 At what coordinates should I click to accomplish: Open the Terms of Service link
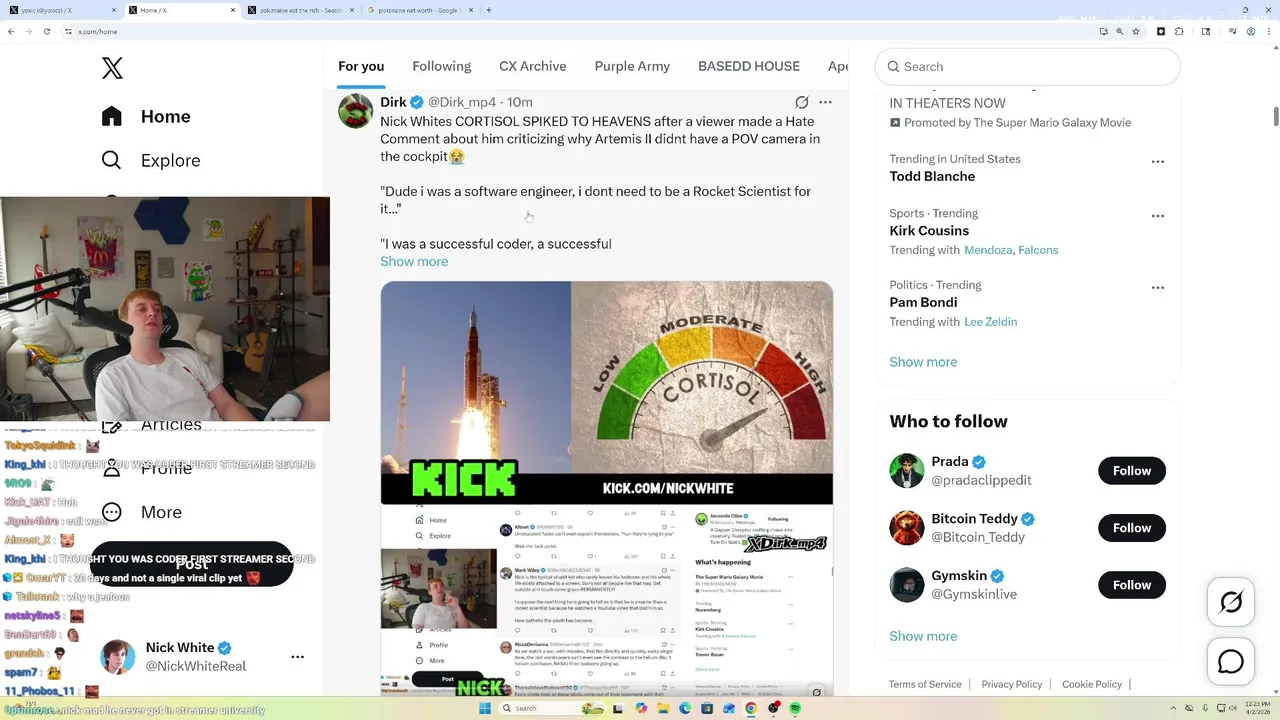click(x=925, y=684)
